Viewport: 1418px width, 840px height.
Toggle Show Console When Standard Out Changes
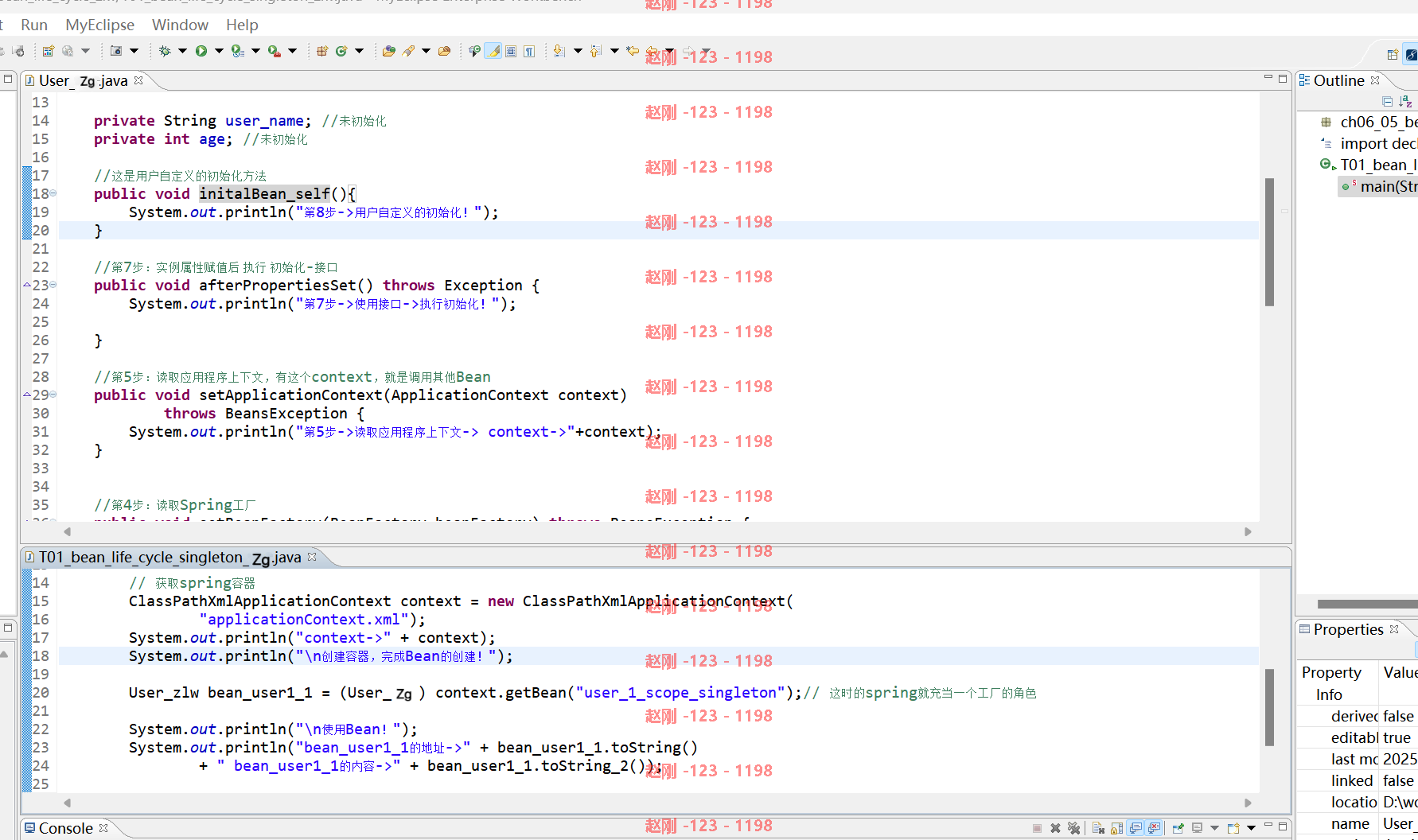tap(1136, 828)
